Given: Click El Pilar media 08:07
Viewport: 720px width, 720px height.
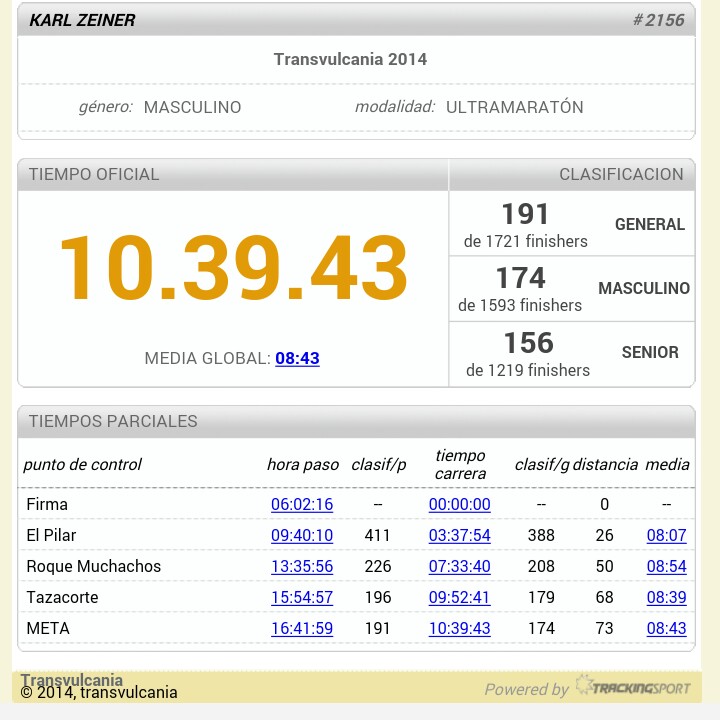Looking at the screenshot, I should [x=666, y=536].
